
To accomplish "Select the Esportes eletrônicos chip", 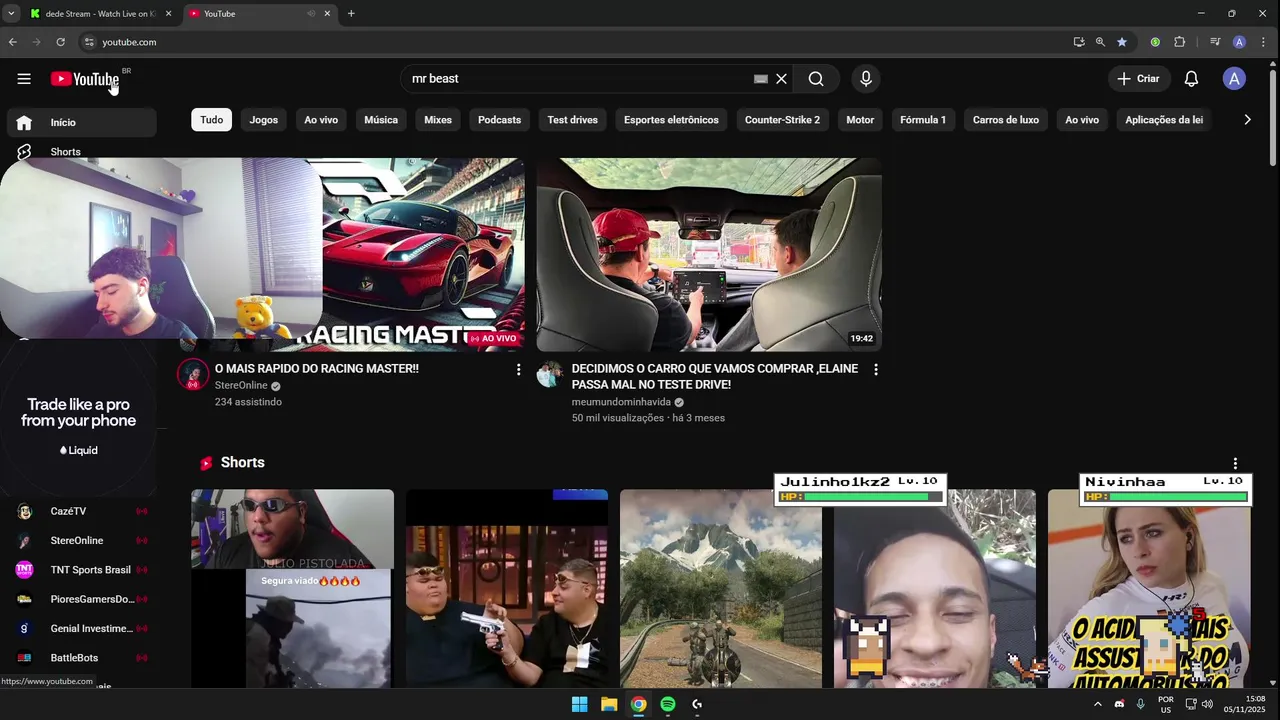I will coord(671,120).
